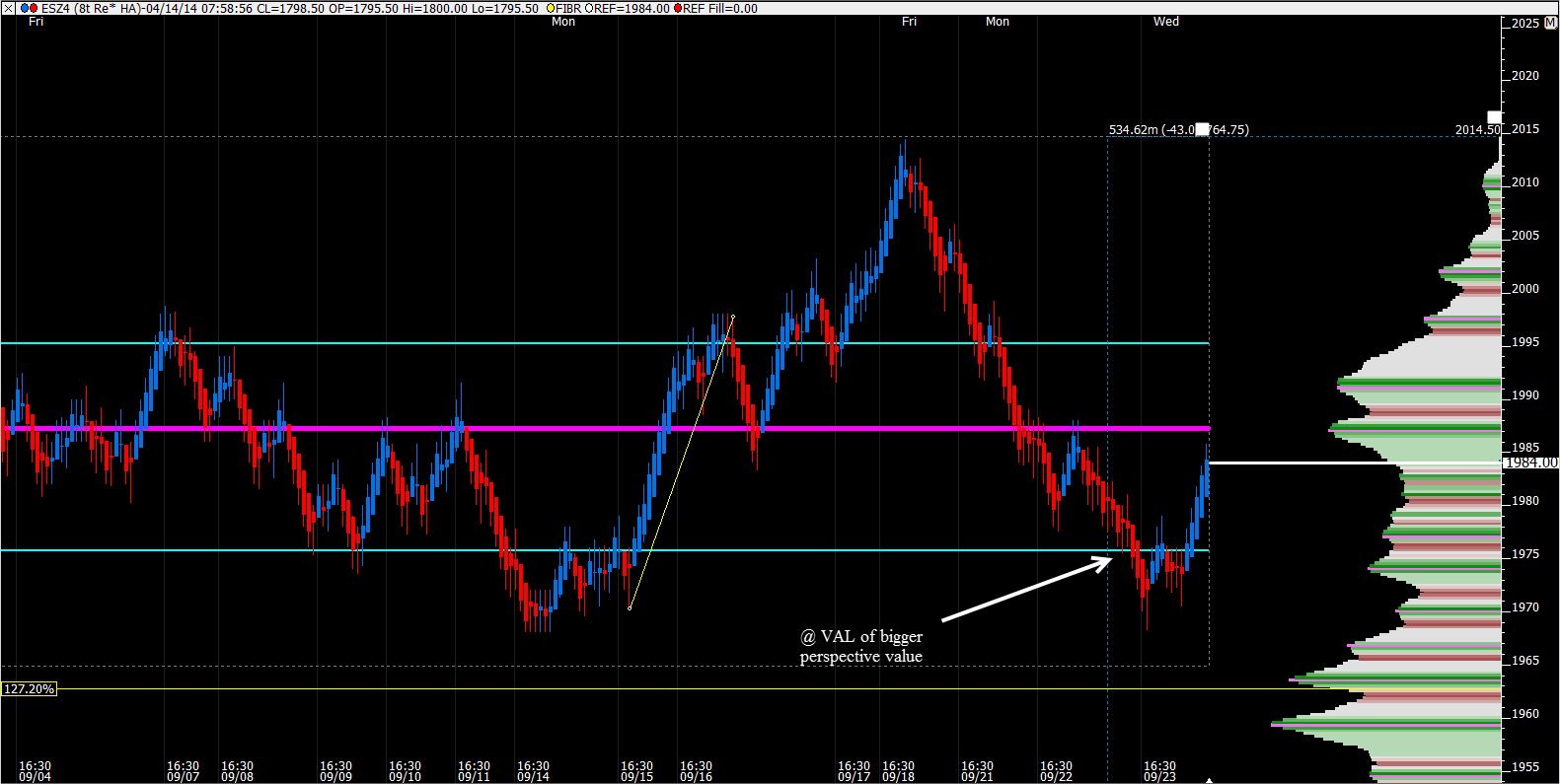The height and width of the screenshot is (784, 1560).
Task: Close the chart using the X box
Action: 8,8
